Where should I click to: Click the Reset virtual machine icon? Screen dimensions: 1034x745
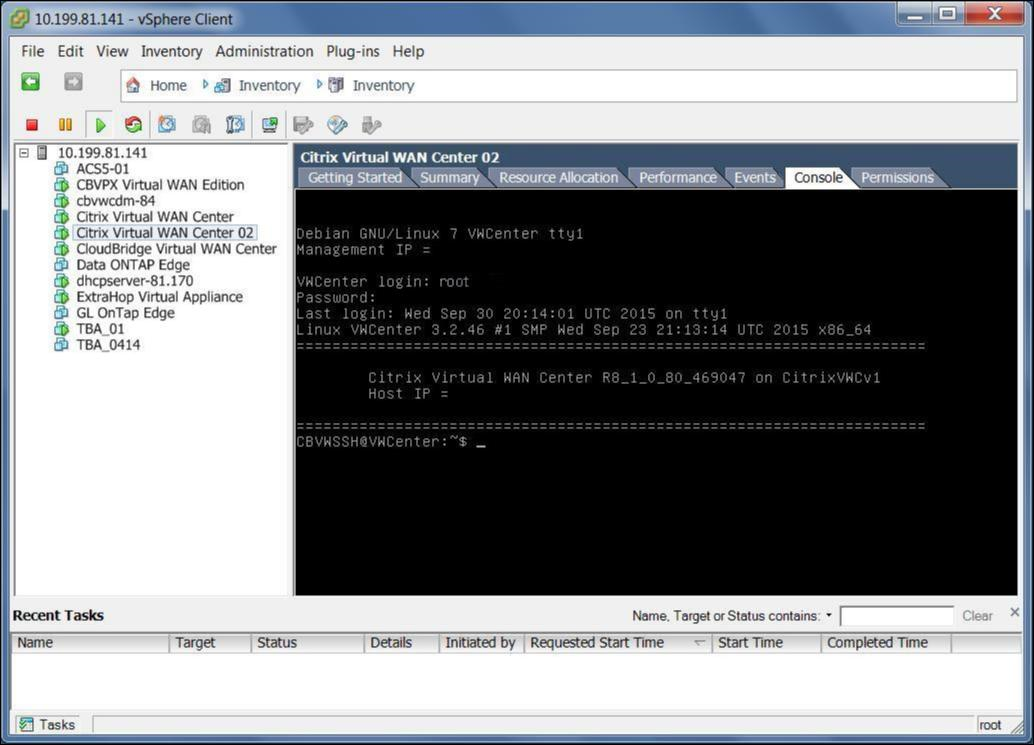(x=133, y=125)
